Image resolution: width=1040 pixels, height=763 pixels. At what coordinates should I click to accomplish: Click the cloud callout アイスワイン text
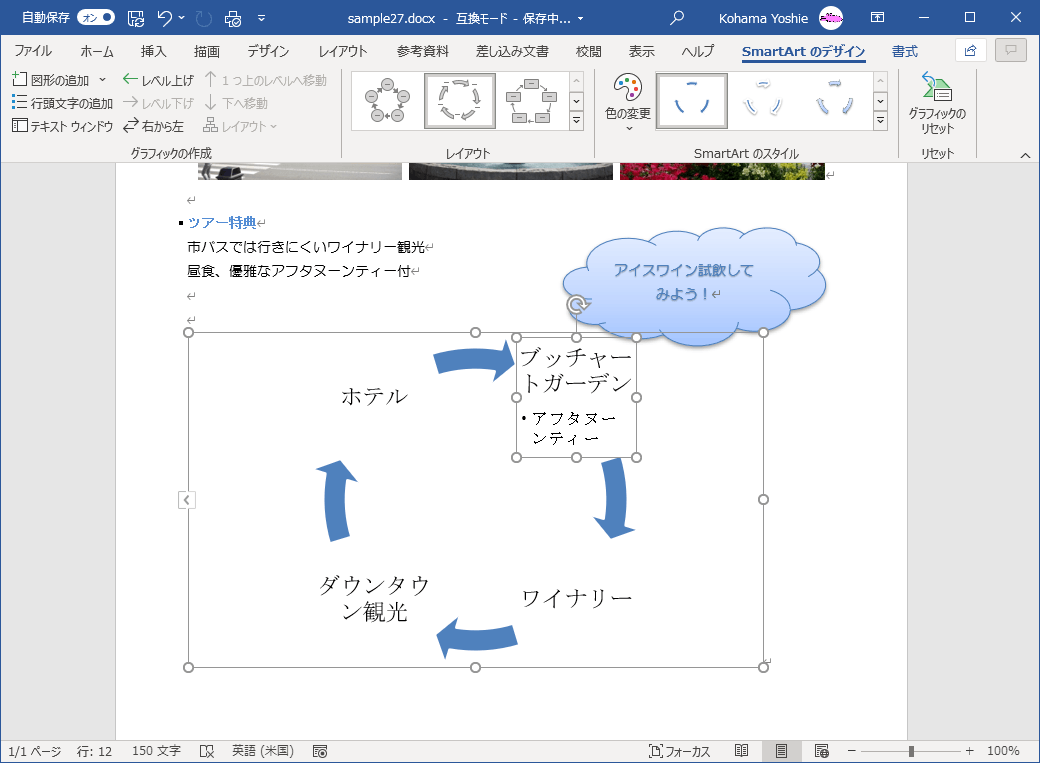click(x=683, y=281)
